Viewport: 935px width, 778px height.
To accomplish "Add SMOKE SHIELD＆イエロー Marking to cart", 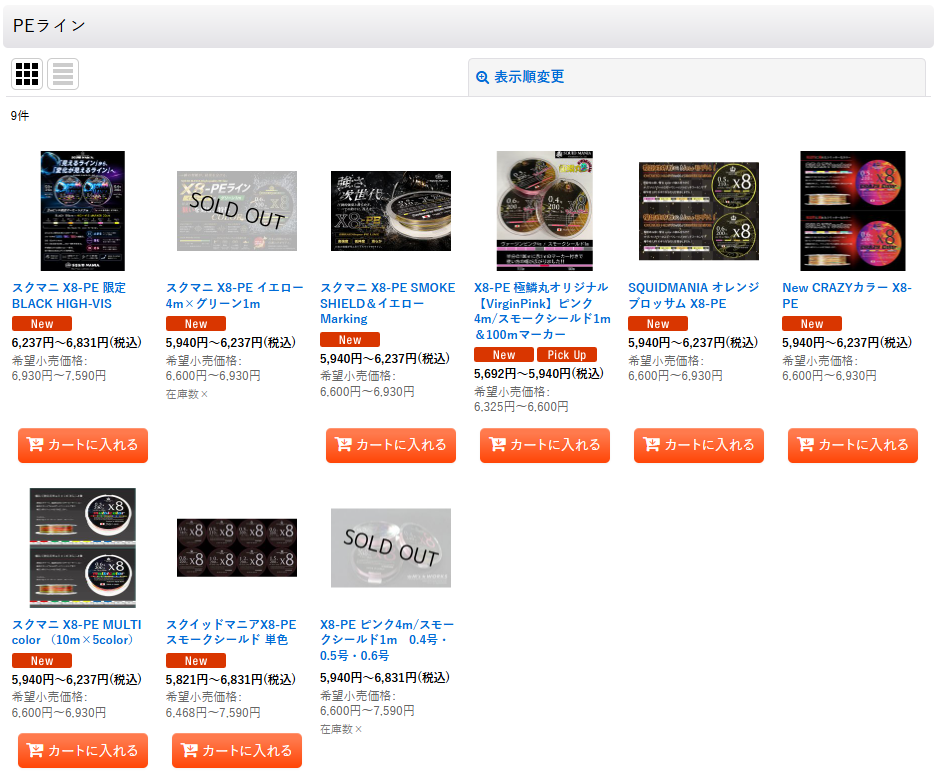I will point(391,445).
